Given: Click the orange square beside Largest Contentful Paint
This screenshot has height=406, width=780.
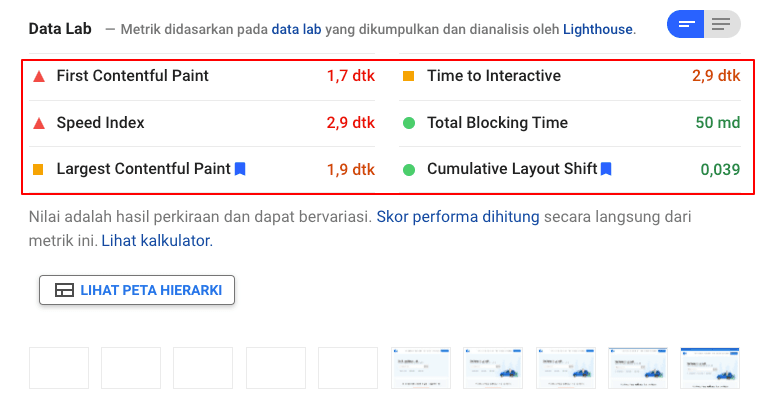Looking at the screenshot, I should pyautogui.click(x=39, y=169).
